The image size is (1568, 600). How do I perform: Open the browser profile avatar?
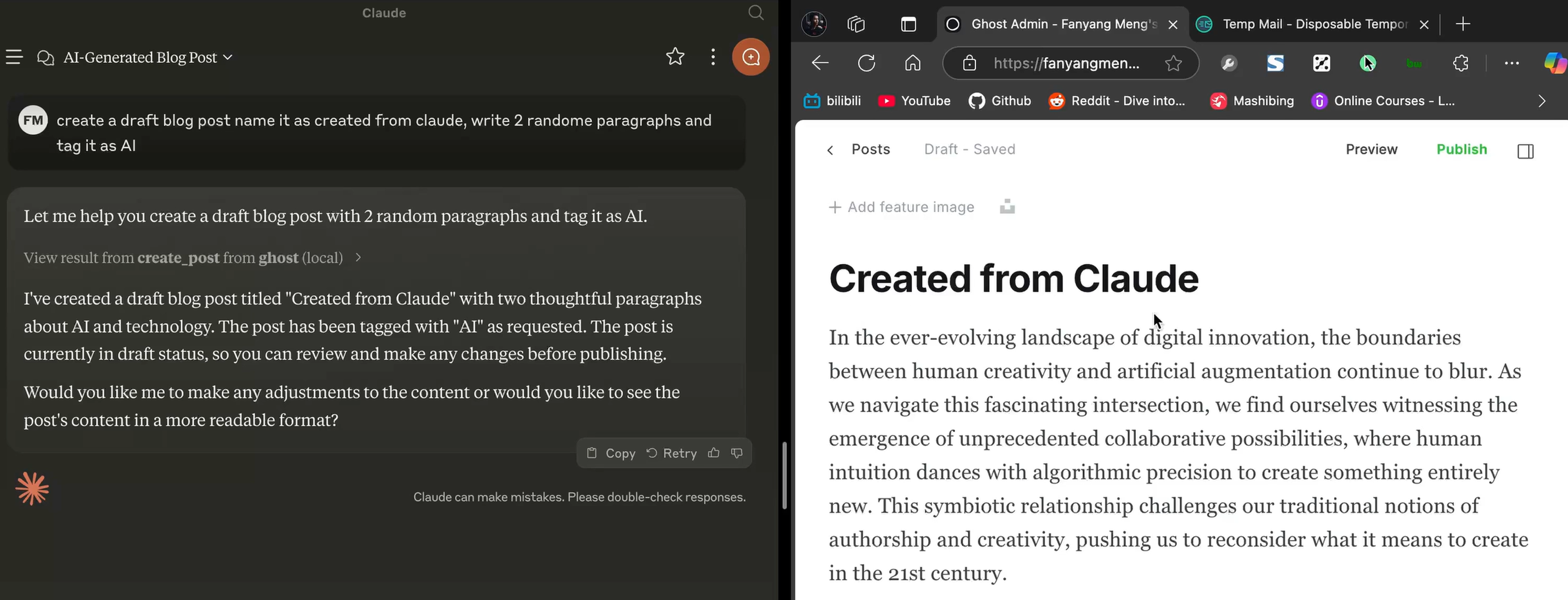click(x=814, y=25)
